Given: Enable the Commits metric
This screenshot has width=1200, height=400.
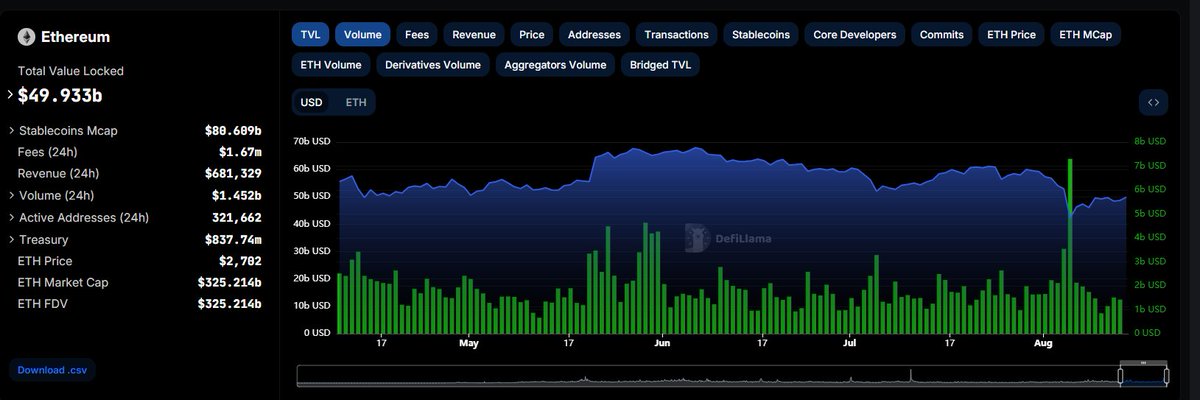Looking at the screenshot, I should 942,34.
